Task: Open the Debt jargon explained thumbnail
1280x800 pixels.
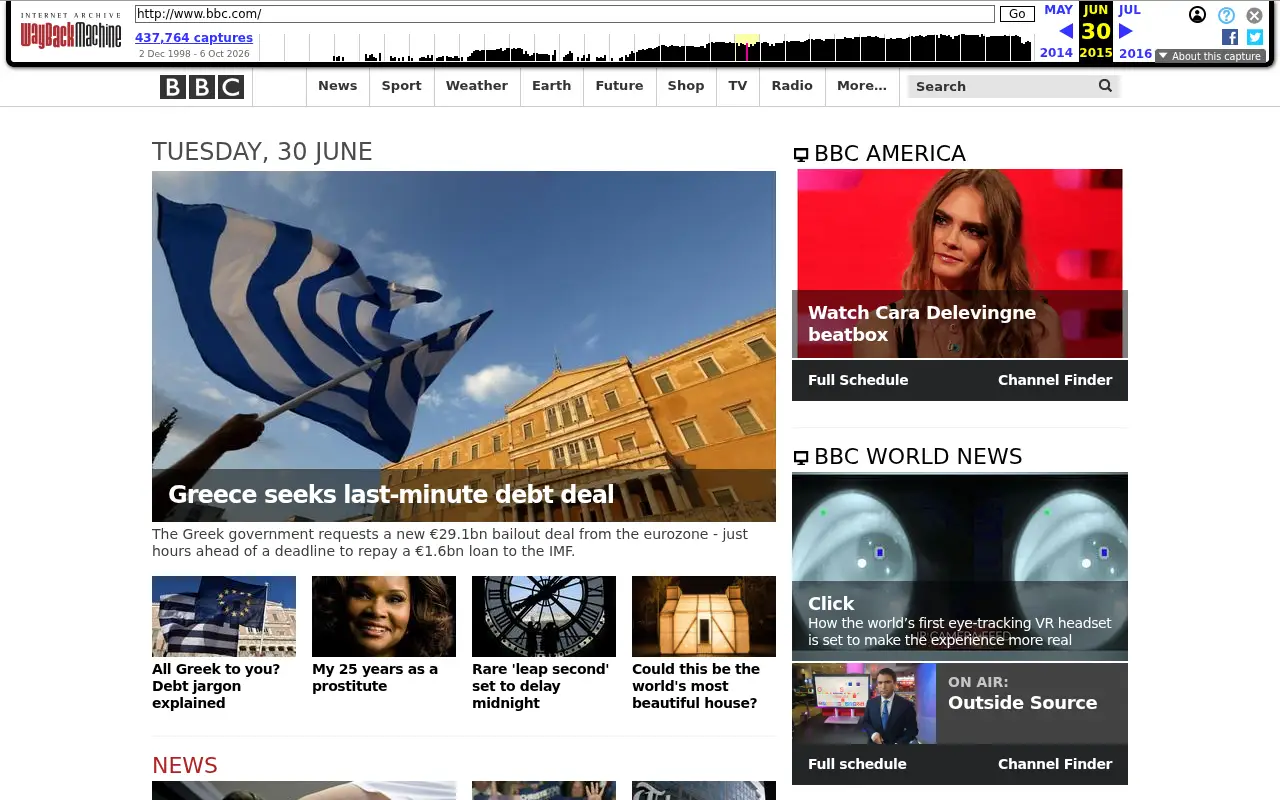Action: 224,616
